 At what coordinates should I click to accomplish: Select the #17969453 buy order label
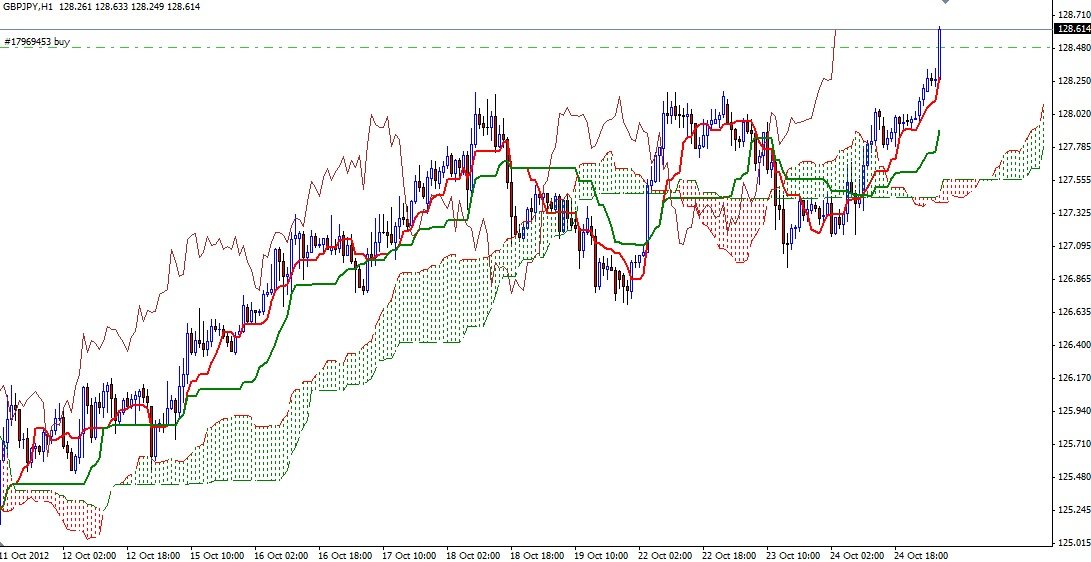click(37, 42)
